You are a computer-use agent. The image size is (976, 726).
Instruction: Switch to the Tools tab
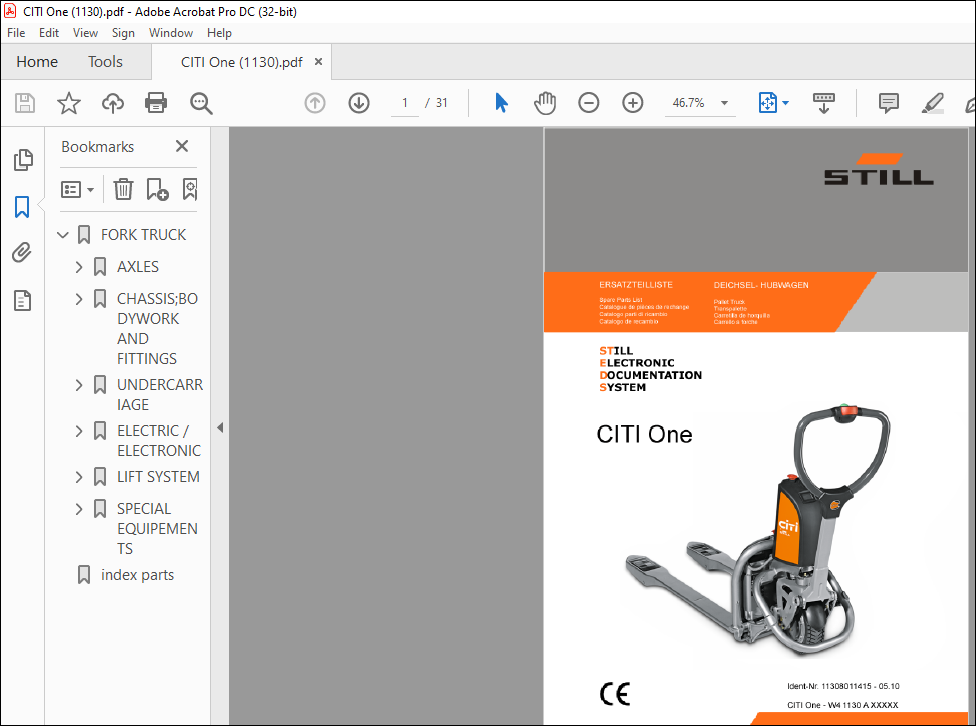click(105, 62)
